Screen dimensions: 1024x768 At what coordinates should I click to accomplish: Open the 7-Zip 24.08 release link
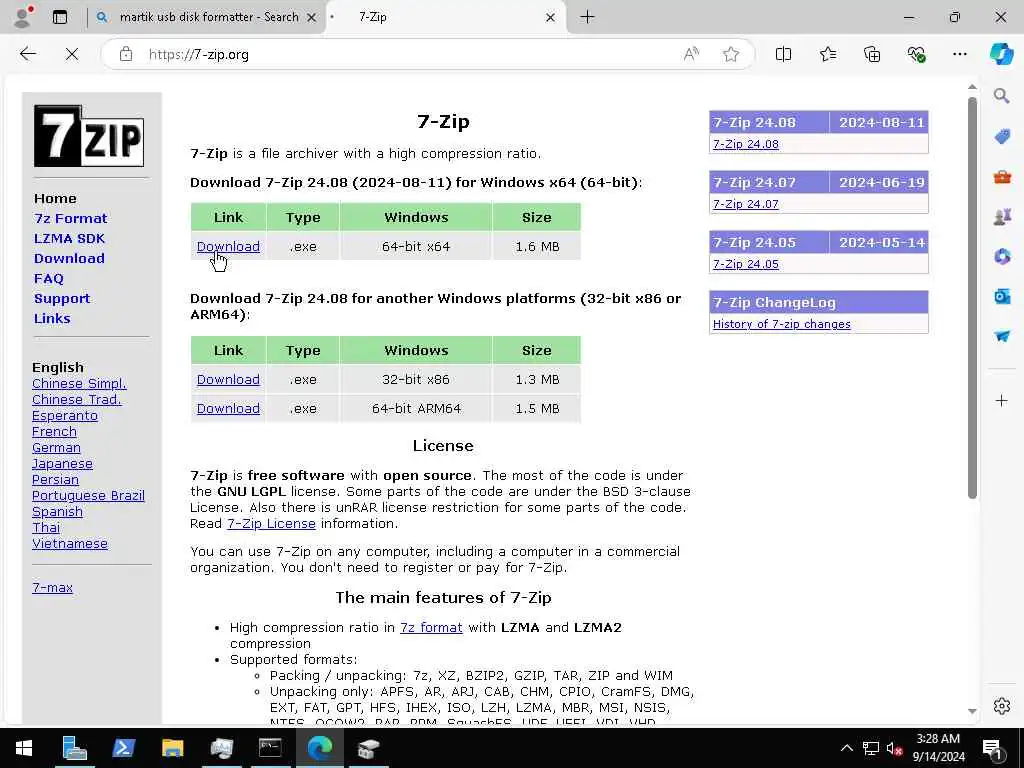(746, 144)
